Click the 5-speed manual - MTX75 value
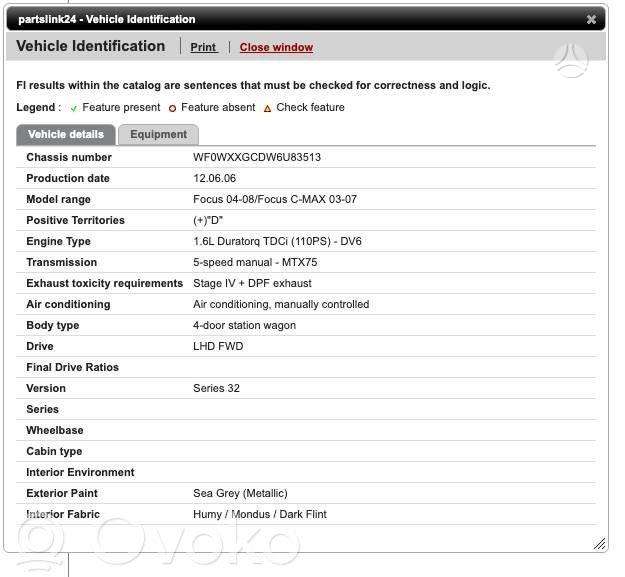Image resolution: width=625 pixels, height=577 pixels. (255, 263)
